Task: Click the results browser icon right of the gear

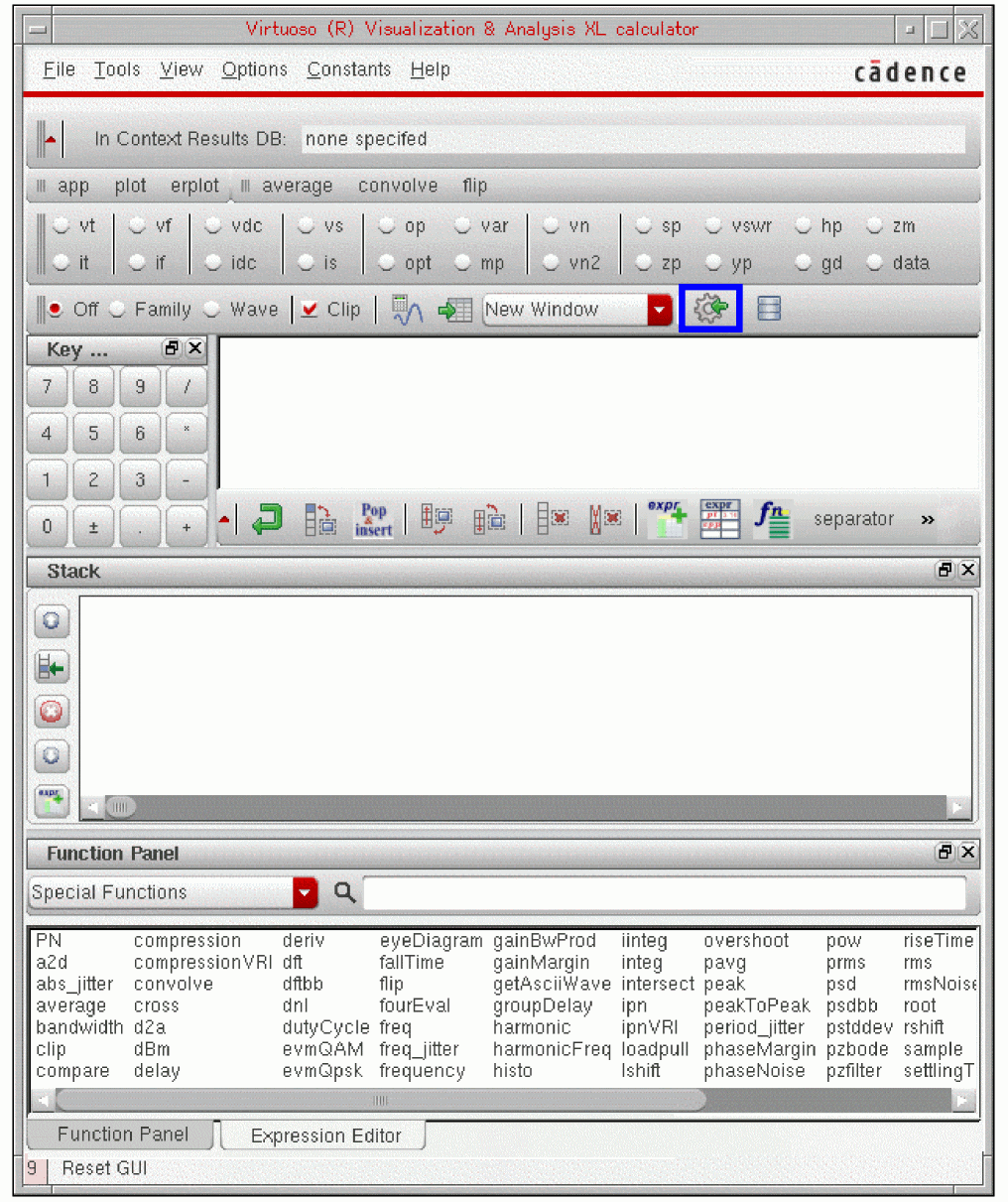Action: pyautogui.click(x=769, y=309)
